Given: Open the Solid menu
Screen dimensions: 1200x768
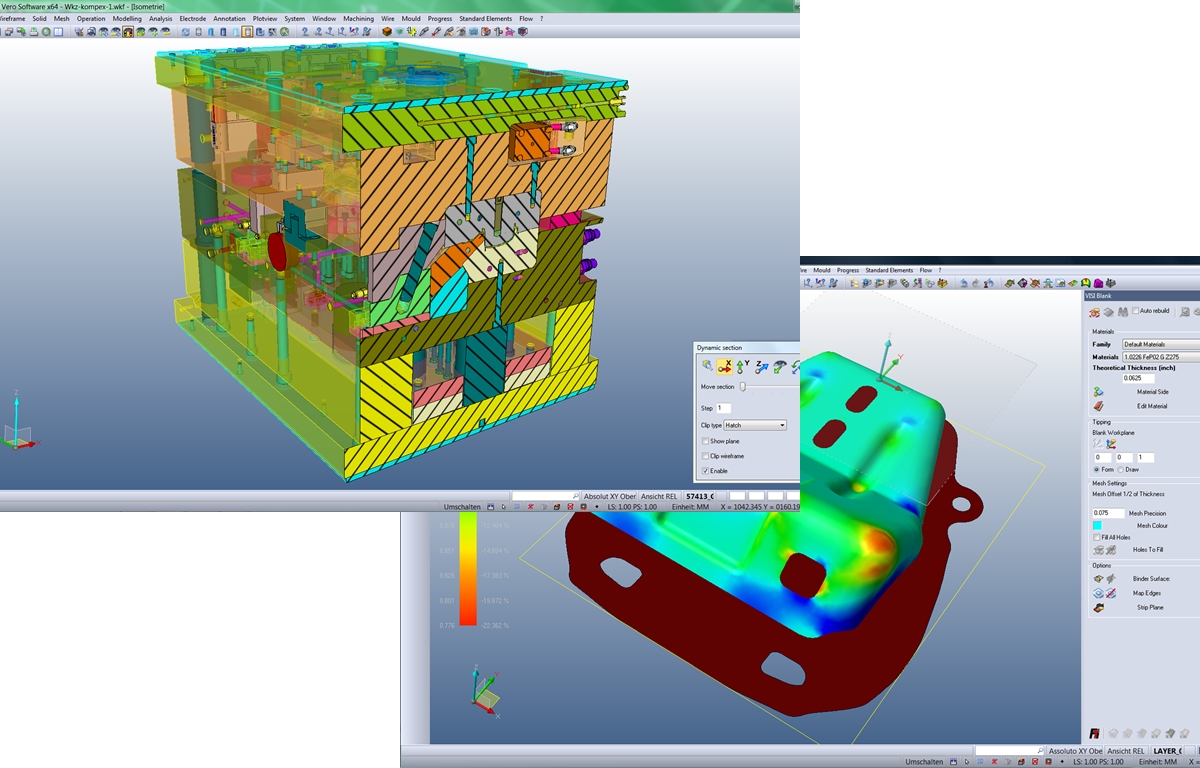Looking at the screenshot, I should 39,19.
